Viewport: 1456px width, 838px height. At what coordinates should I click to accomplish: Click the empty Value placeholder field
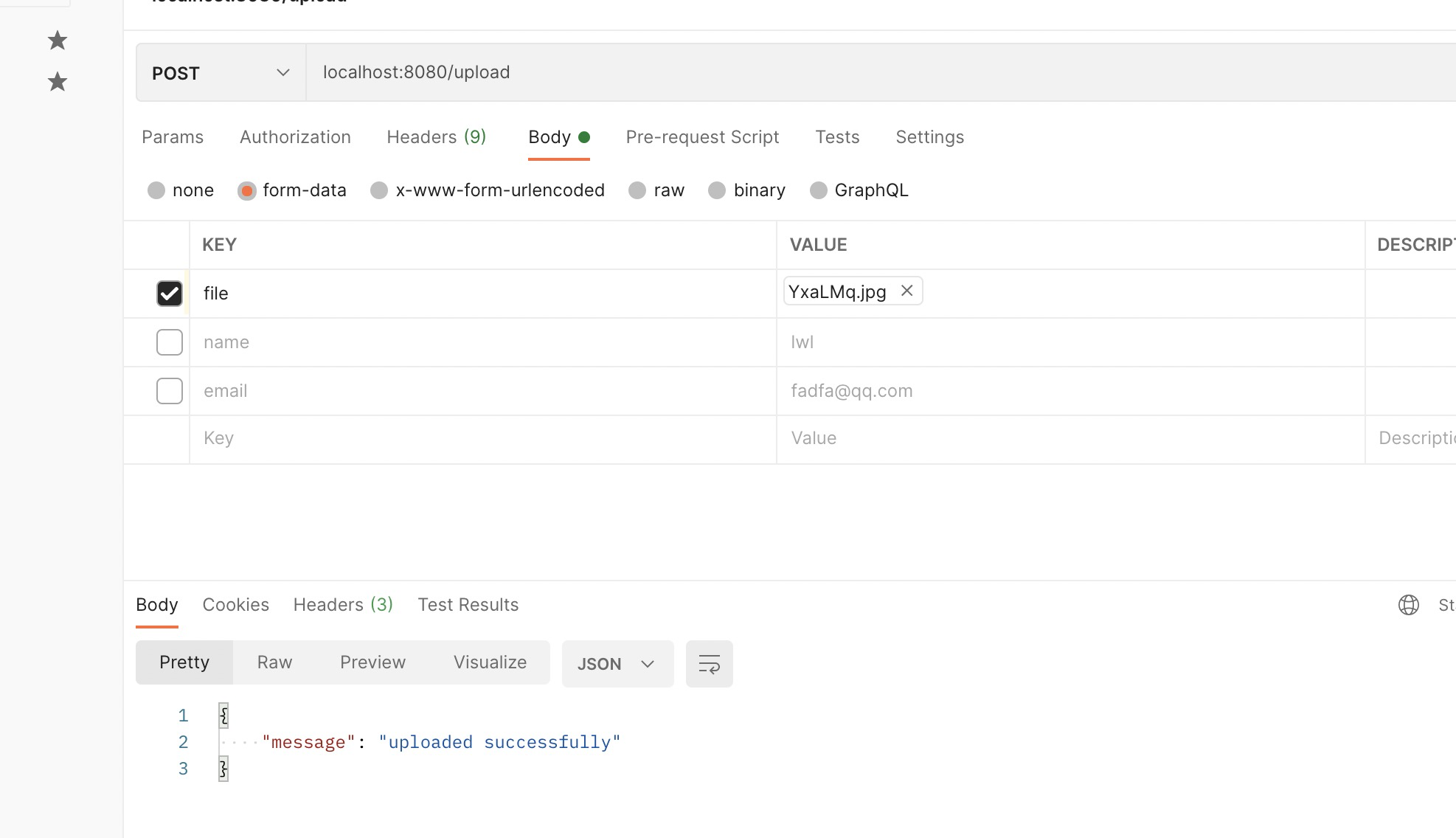tap(1070, 438)
